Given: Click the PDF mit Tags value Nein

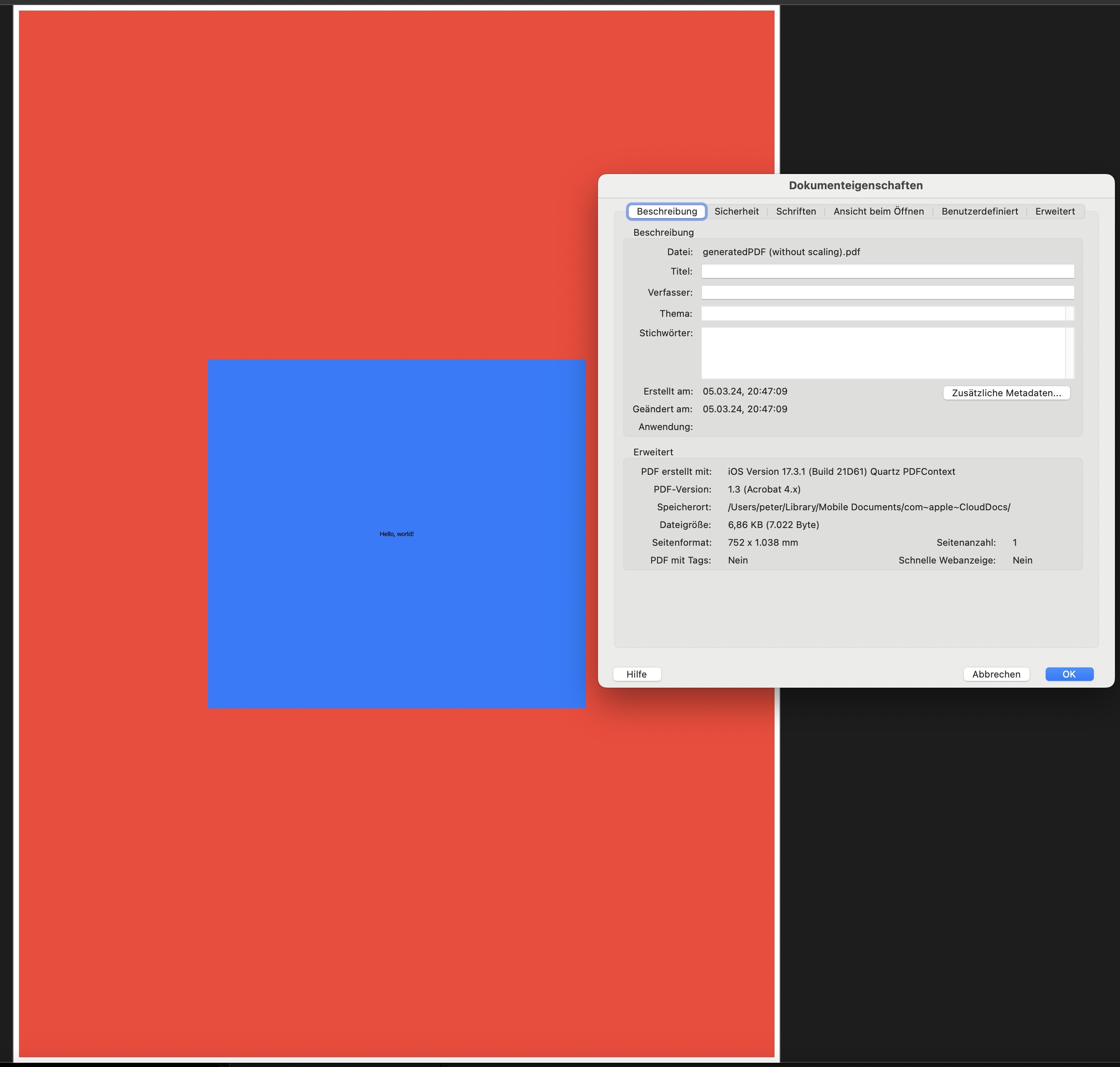Looking at the screenshot, I should 738,560.
